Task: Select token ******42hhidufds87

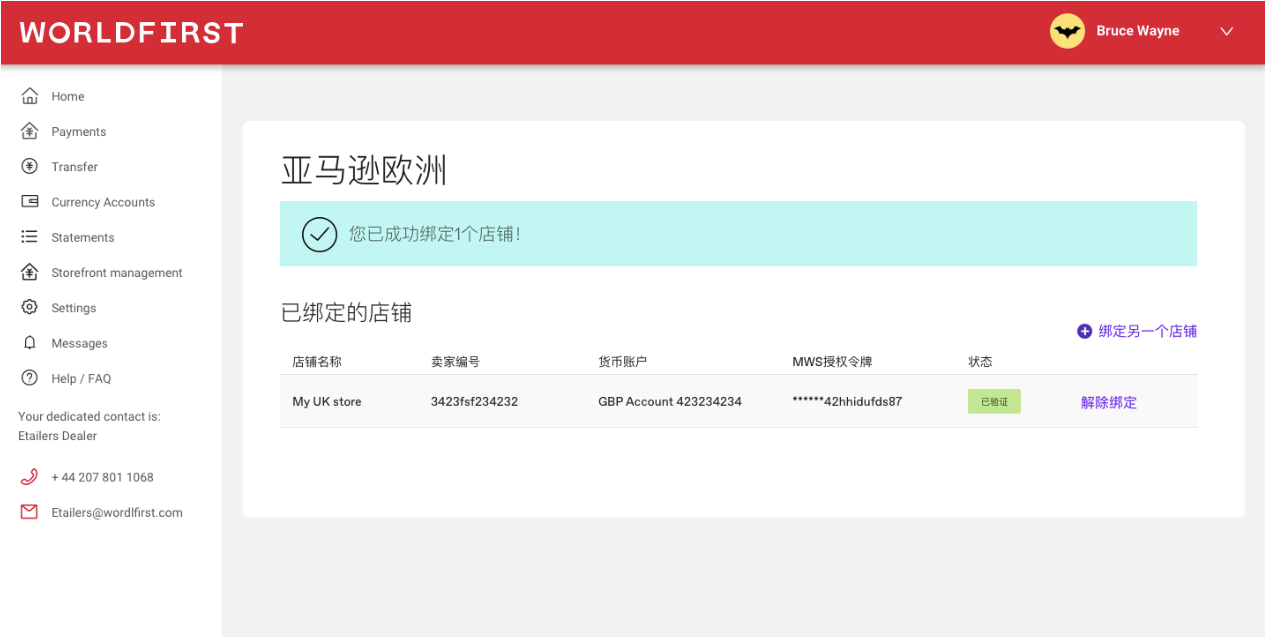Action: click(x=847, y=401)
